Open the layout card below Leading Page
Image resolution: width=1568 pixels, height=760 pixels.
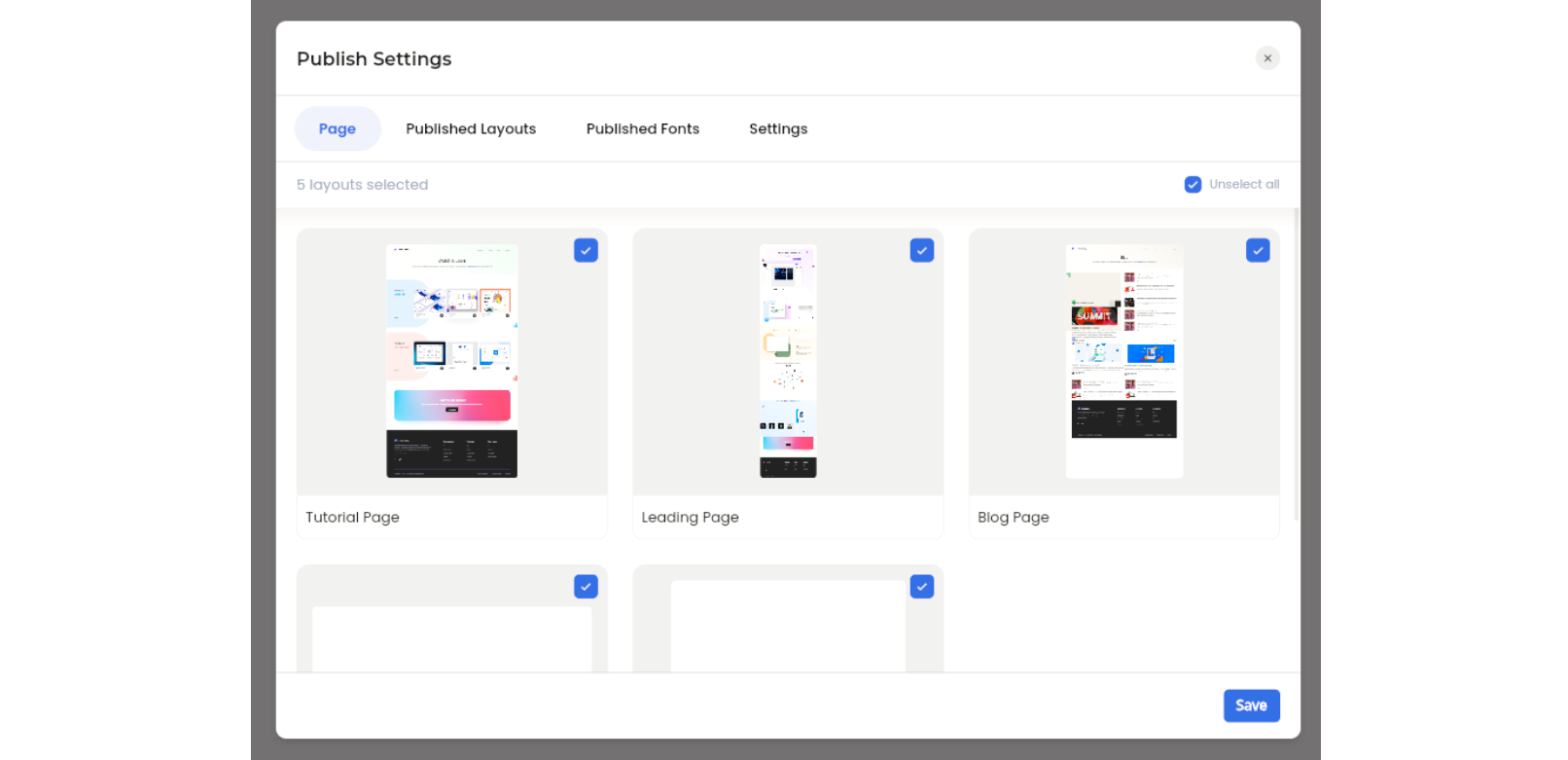click(788, 619)
